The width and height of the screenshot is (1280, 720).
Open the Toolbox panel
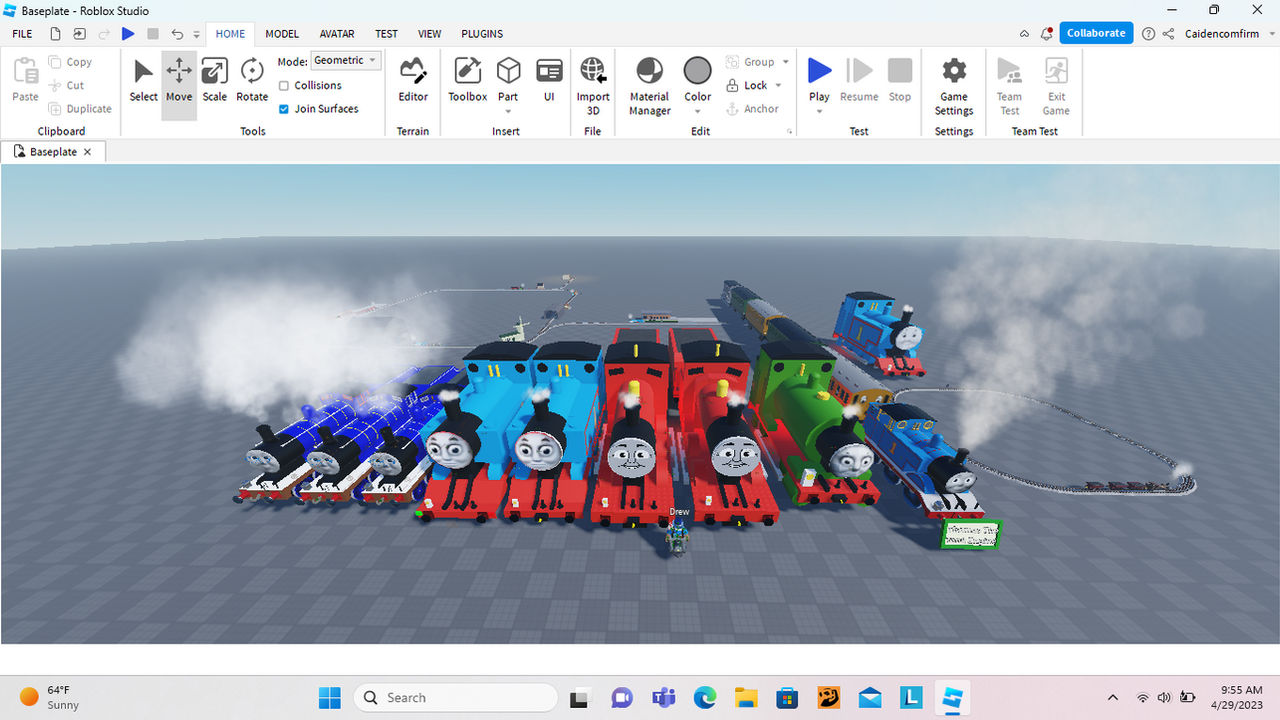point(467,80)
